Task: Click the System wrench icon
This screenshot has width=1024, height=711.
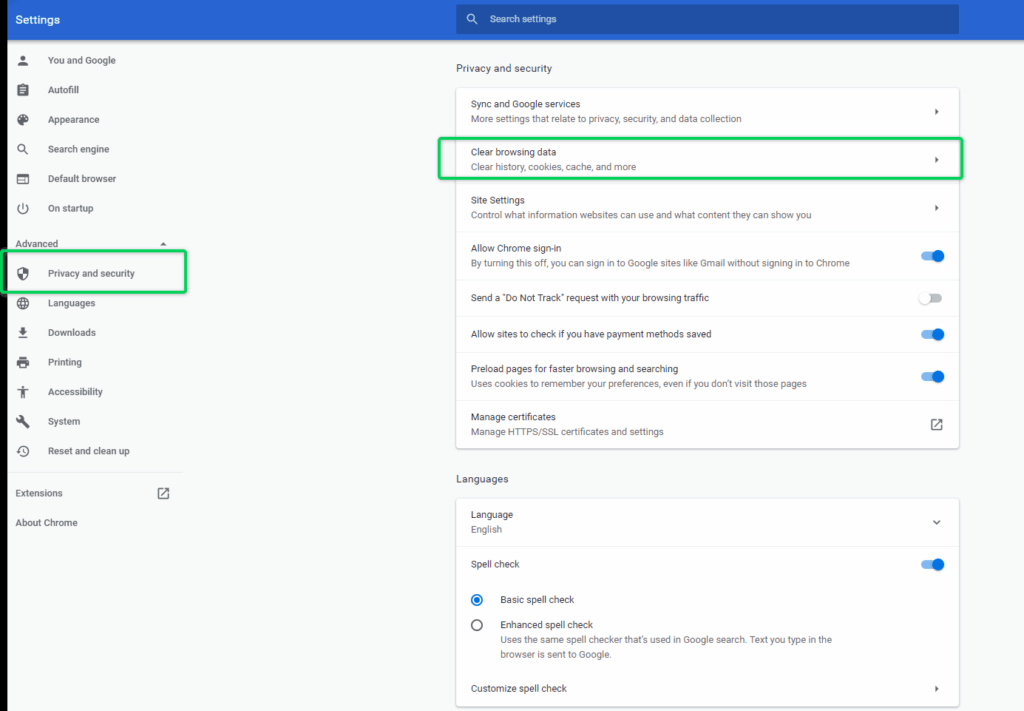Action: pos(23,422)
